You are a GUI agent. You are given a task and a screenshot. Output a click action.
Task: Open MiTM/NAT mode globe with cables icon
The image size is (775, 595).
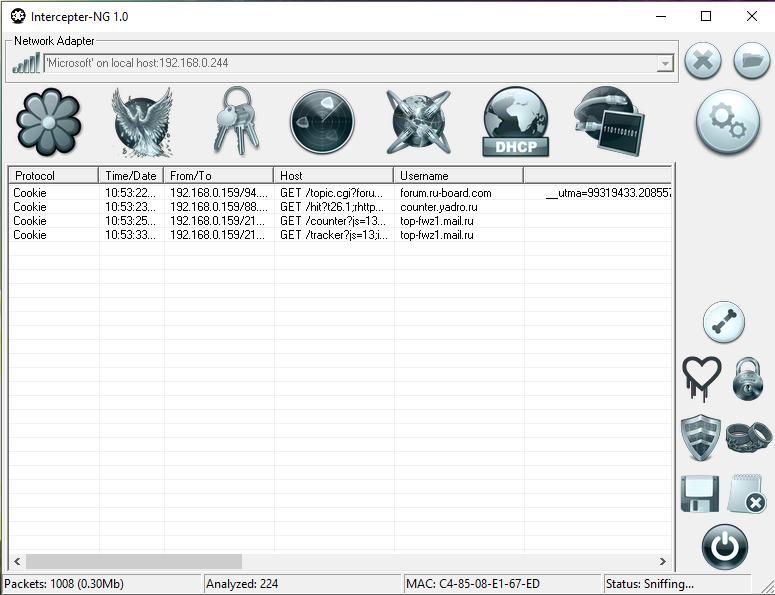pos(419,122)
